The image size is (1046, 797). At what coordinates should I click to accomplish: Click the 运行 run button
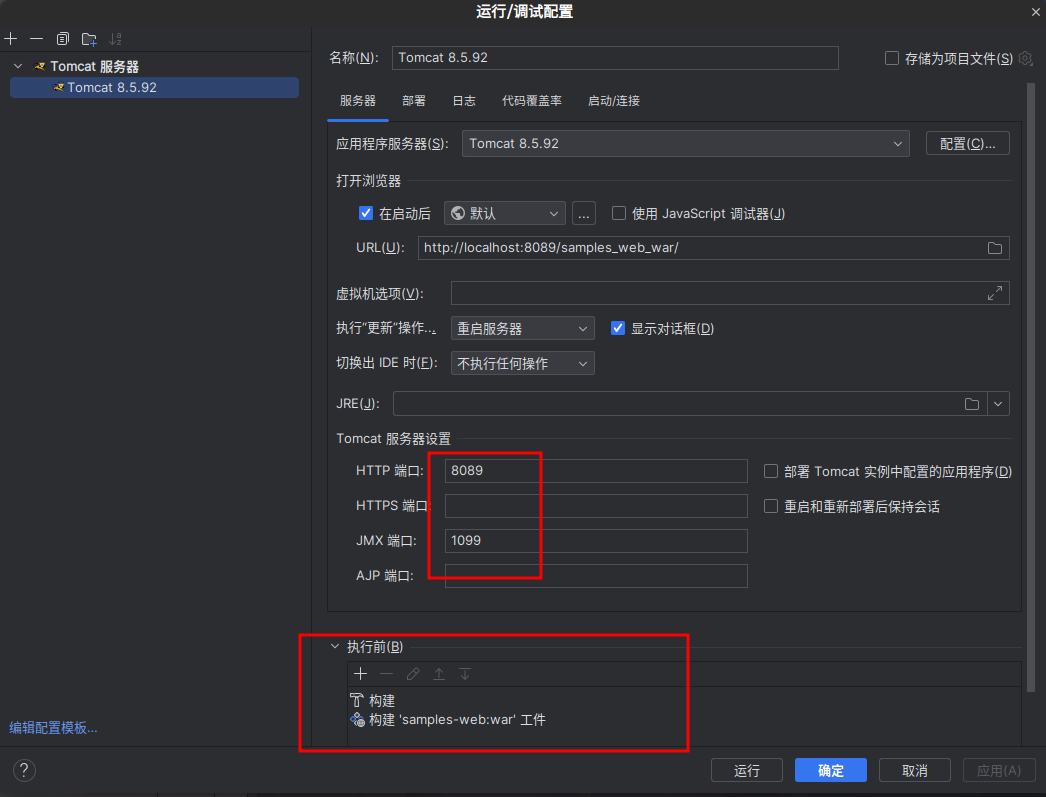[746, 770]
